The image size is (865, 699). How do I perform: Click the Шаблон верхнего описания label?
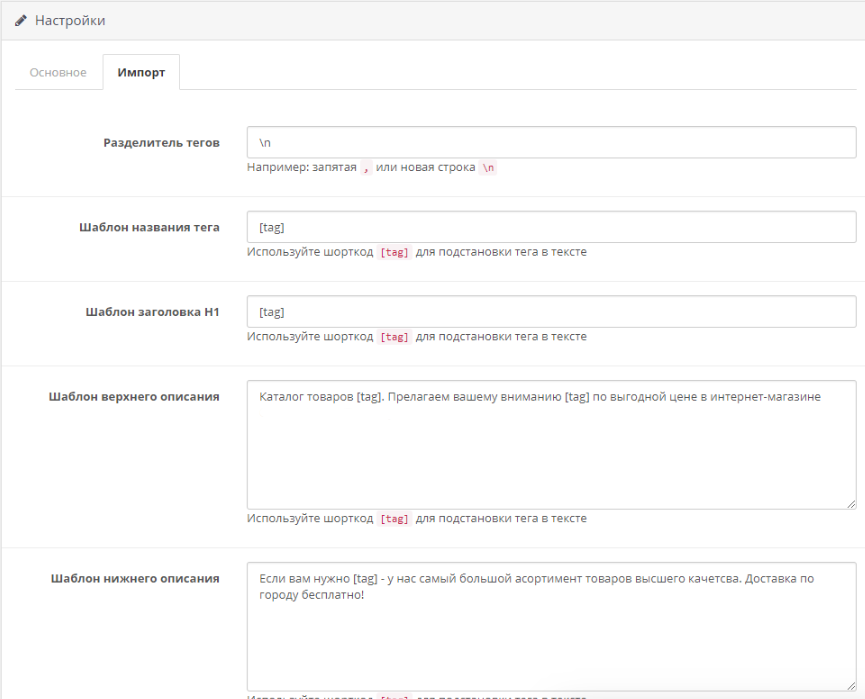tap(134, 397)
